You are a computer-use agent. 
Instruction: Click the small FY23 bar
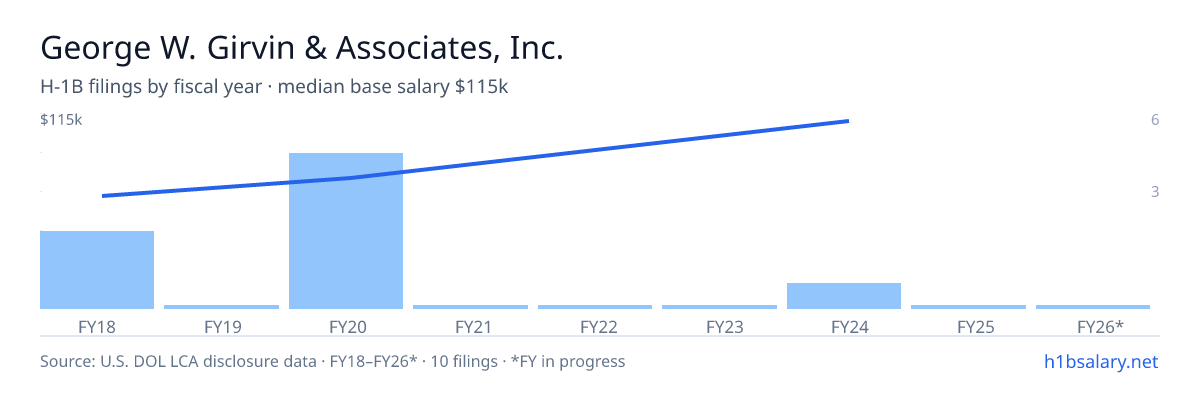click(719, 307)
